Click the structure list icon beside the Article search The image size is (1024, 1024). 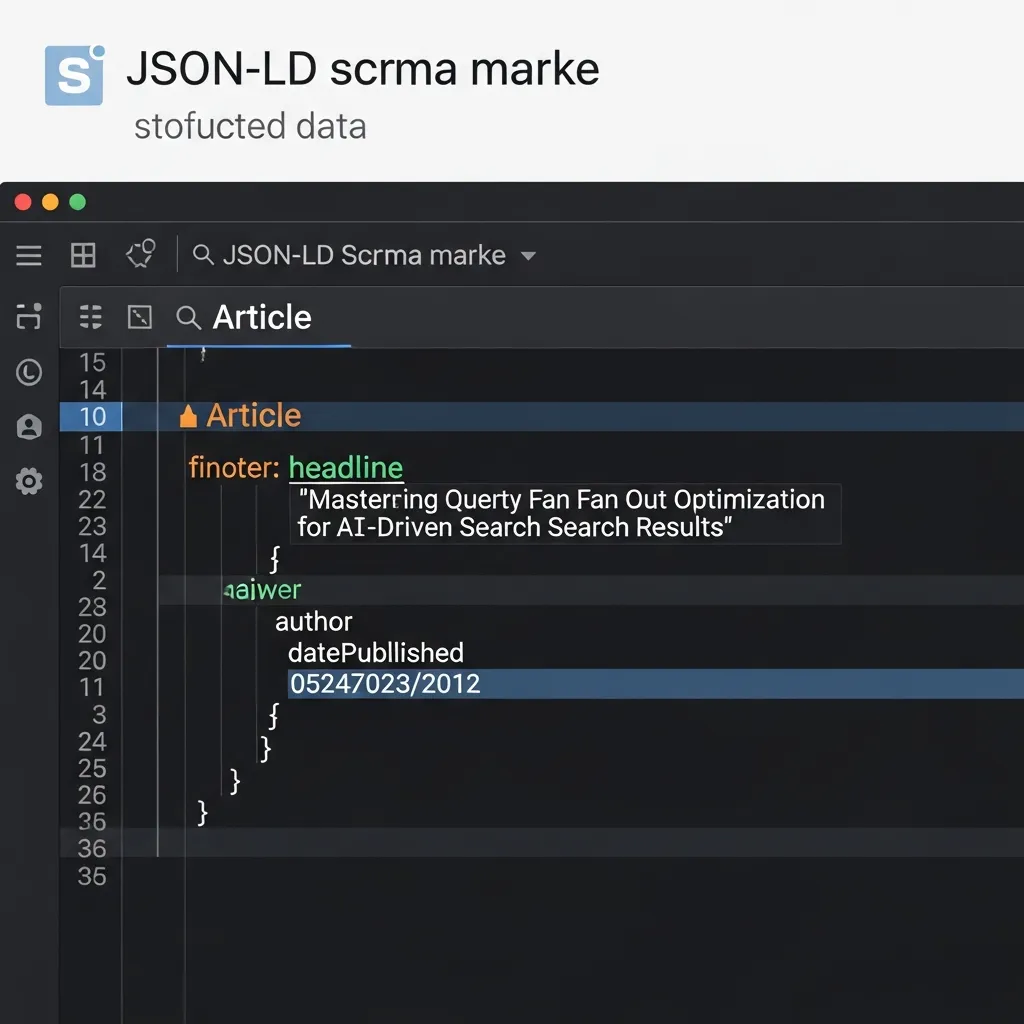pyautogui.click(x=90, y=317)
